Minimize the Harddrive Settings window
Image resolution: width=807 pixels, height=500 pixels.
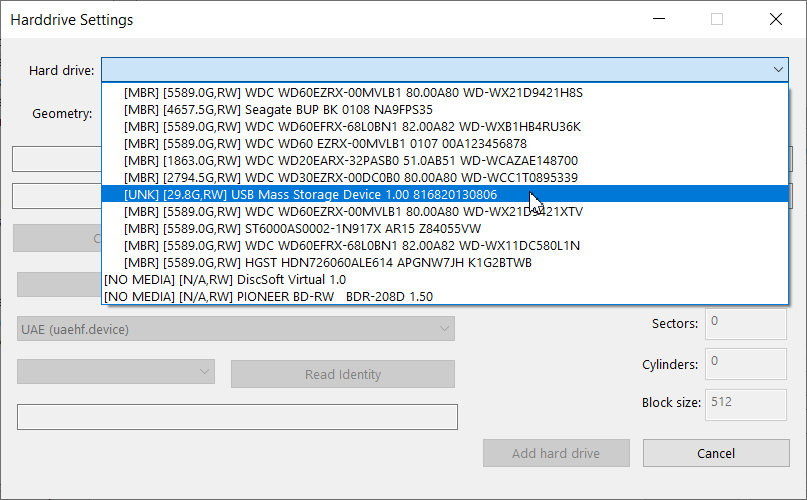(x=659, y=19)
